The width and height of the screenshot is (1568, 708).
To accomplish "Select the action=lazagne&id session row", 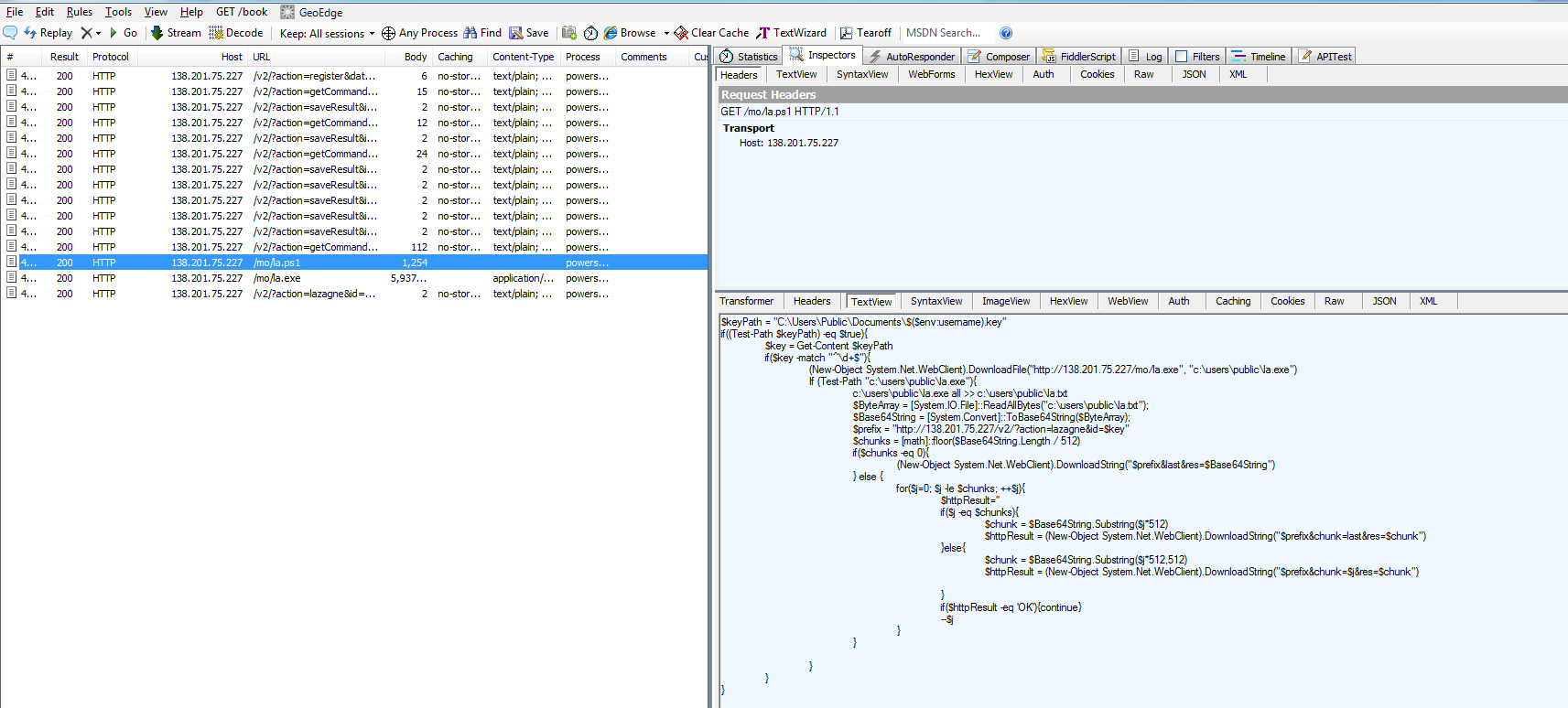I will 354,294.
